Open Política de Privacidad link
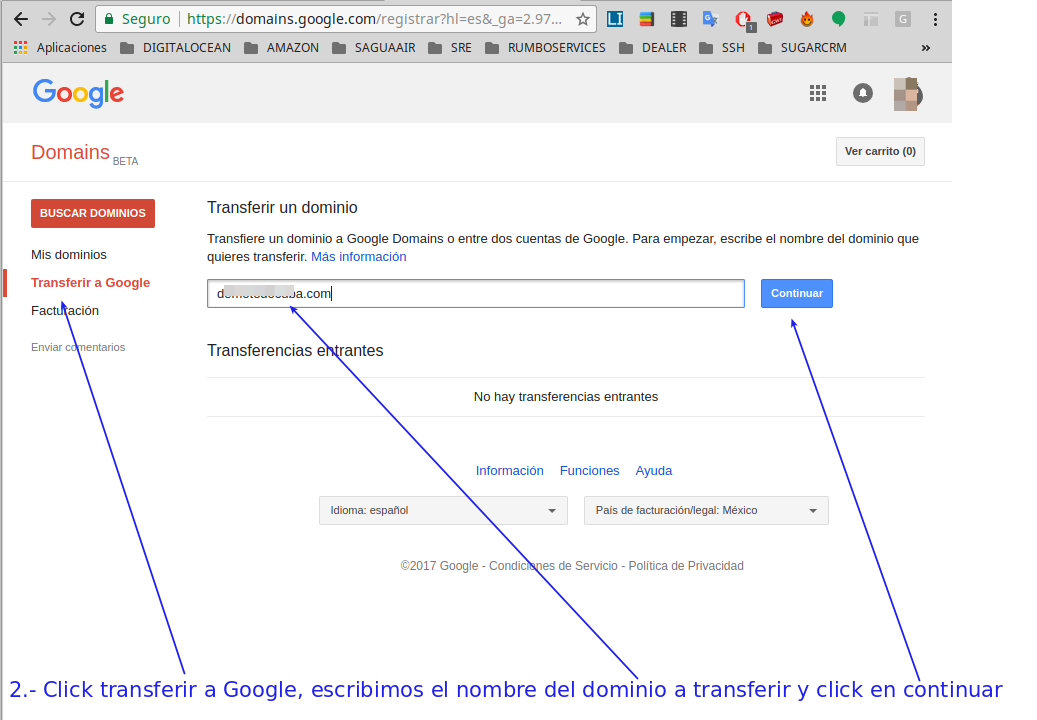This screenshot has width=1037, height=720. [686, 566]
